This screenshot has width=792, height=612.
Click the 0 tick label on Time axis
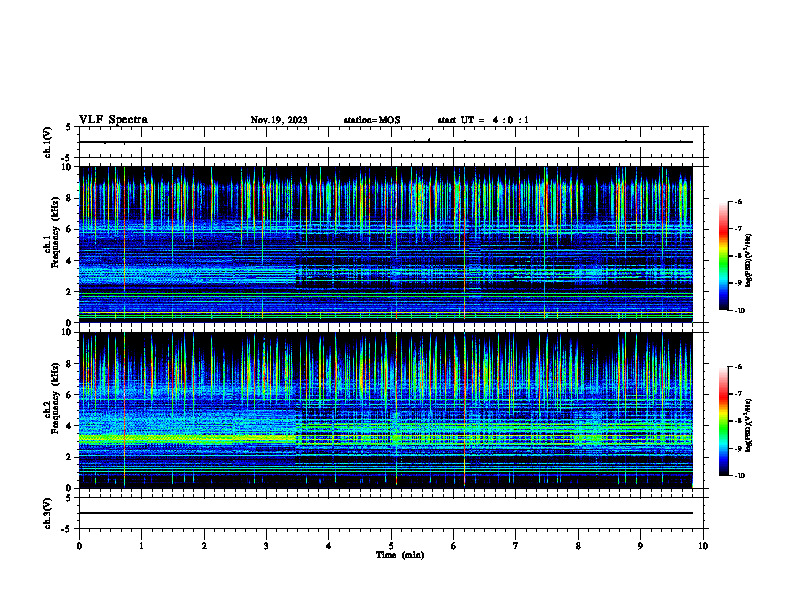click(79, 546)
